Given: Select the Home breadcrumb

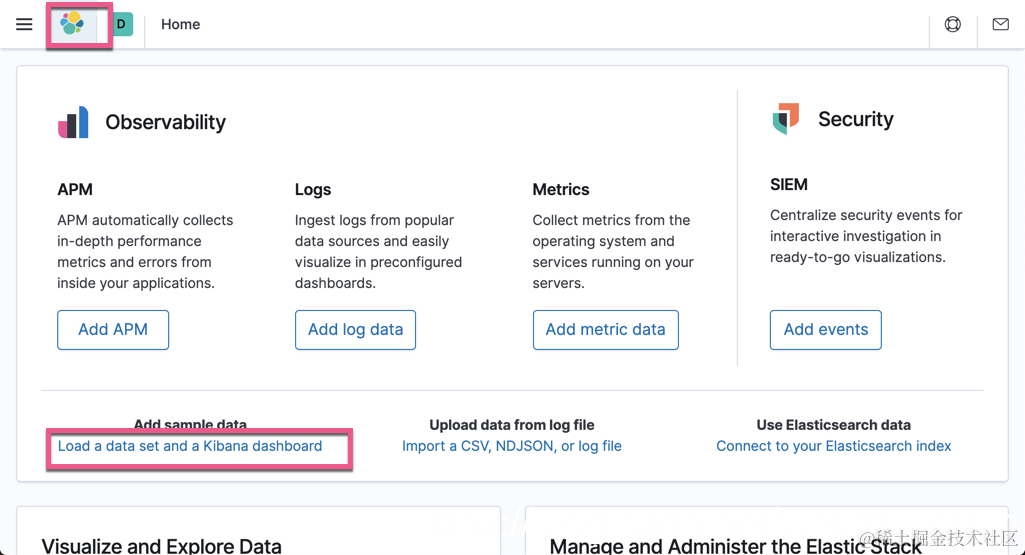Looking at the screenshot, I should click(180, 24).
